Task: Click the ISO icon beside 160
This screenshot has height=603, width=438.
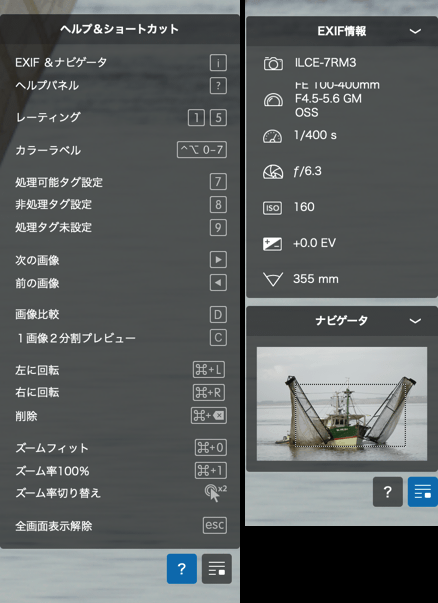Action: tap(272, 208)
